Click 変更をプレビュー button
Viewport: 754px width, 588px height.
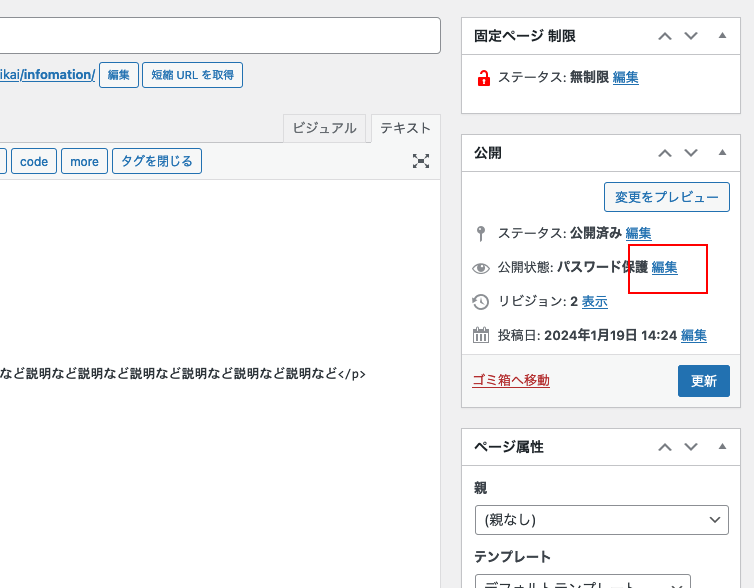pyautogui.click(x=666, y=197)
